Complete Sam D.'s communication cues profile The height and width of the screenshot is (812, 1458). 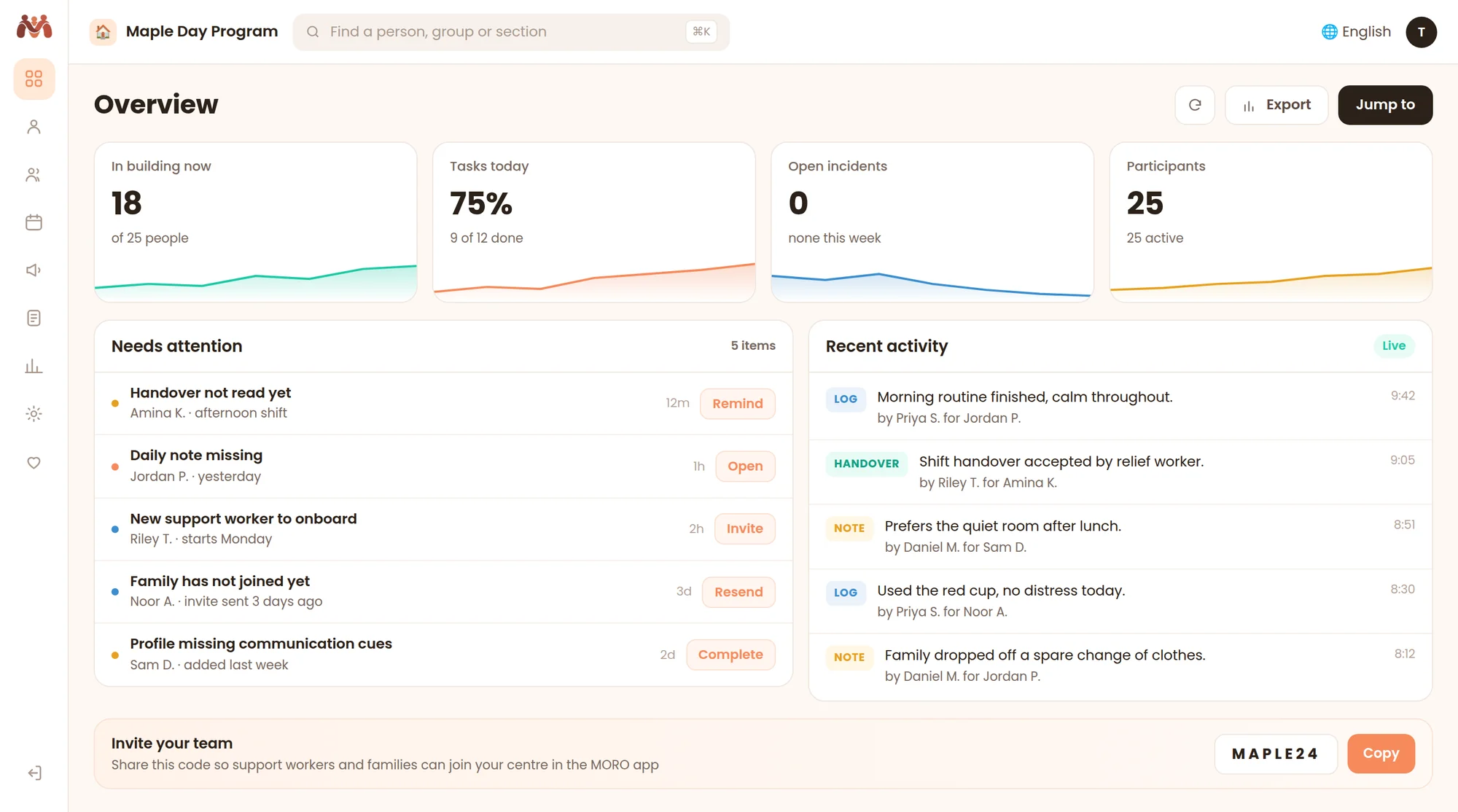730,655
